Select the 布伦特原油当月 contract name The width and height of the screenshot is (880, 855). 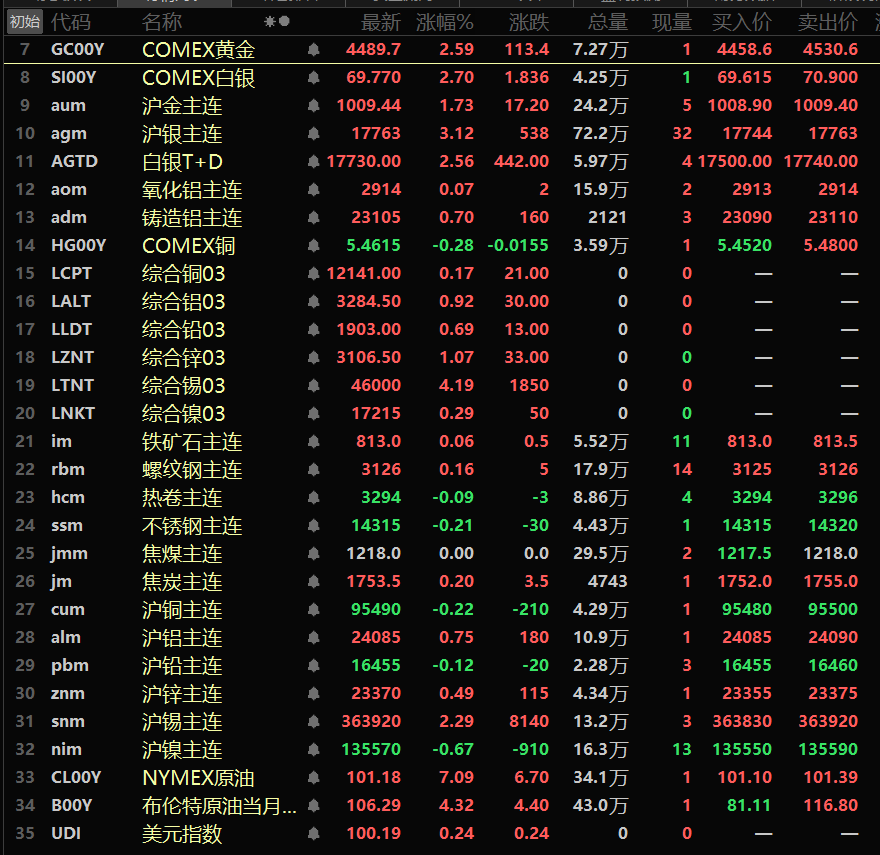pos(219,806)
